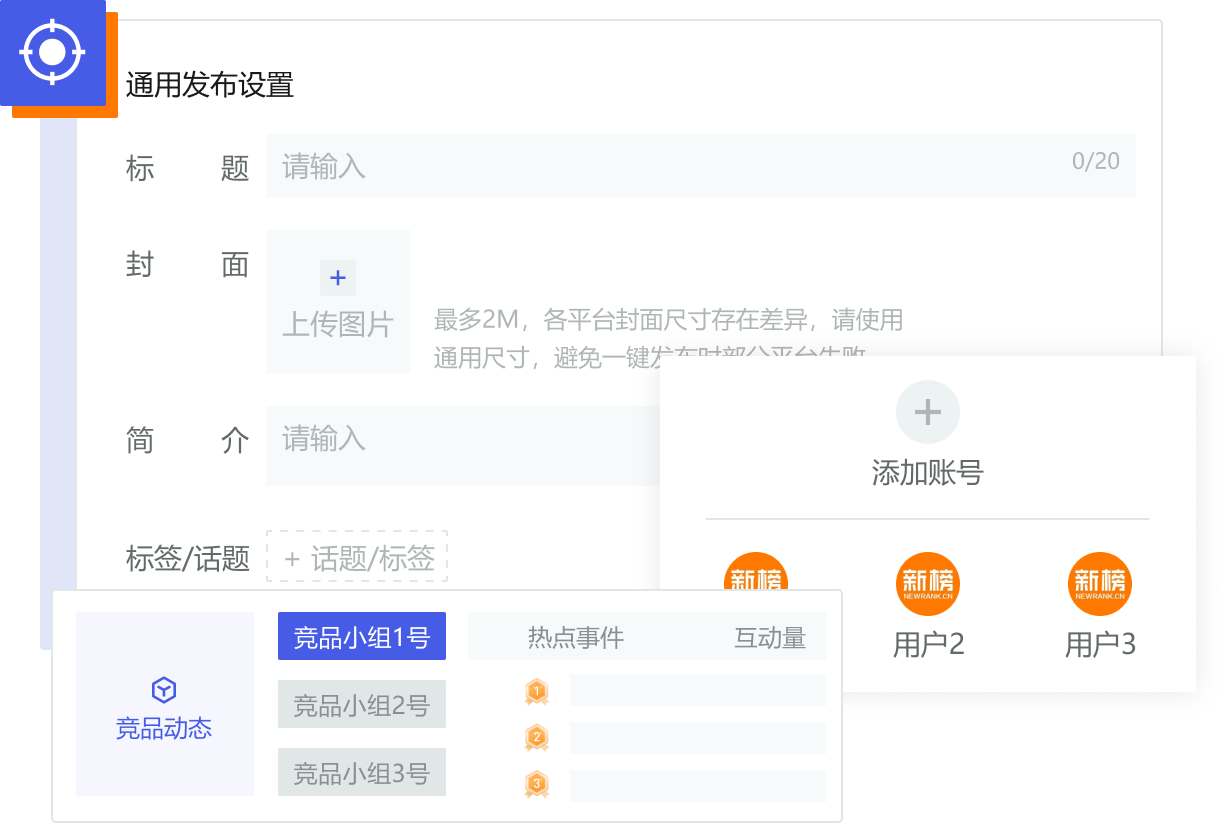Switch to the 竞品小组3号 tab
This screenshot has height=823, width=1228.
coord(362,772)
